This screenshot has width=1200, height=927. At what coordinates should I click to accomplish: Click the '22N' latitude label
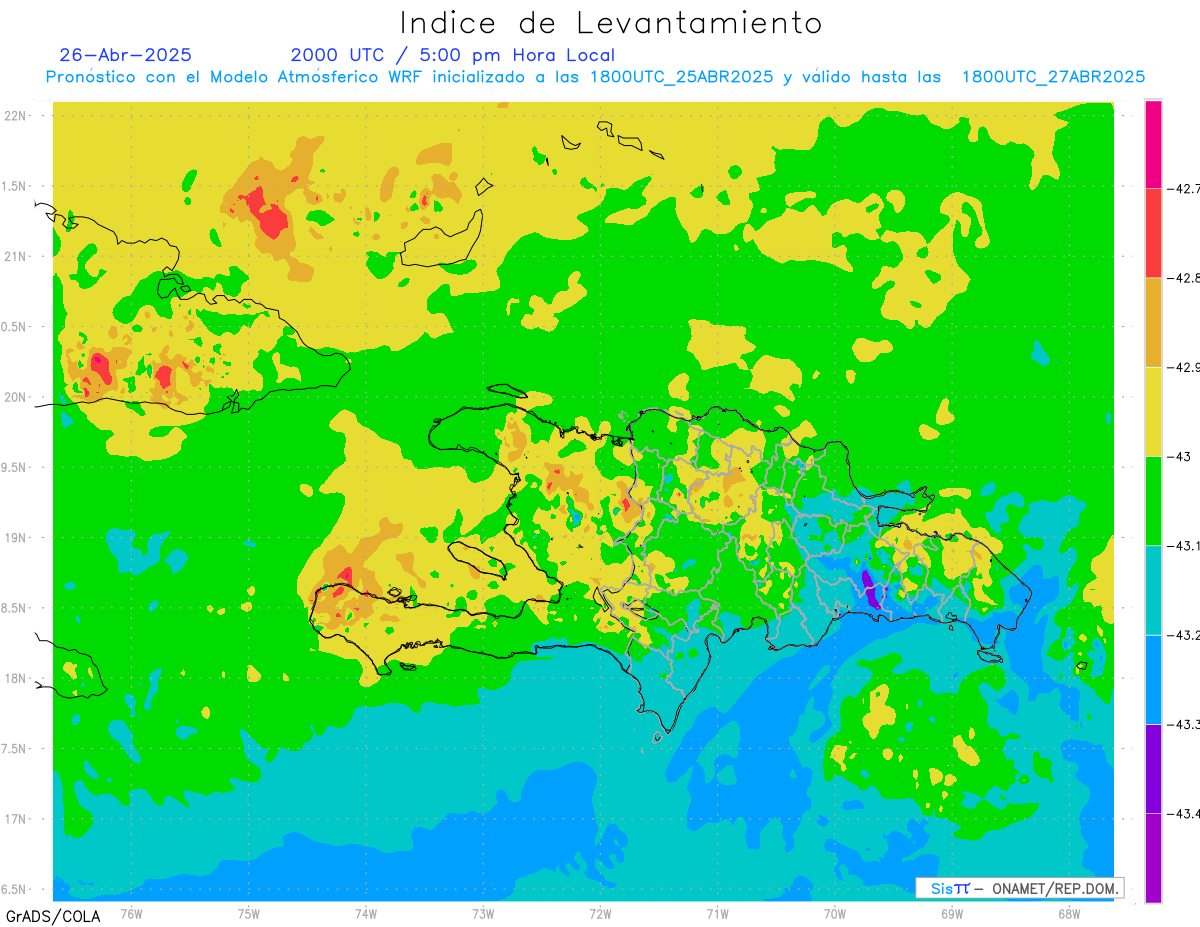[17, 115]
